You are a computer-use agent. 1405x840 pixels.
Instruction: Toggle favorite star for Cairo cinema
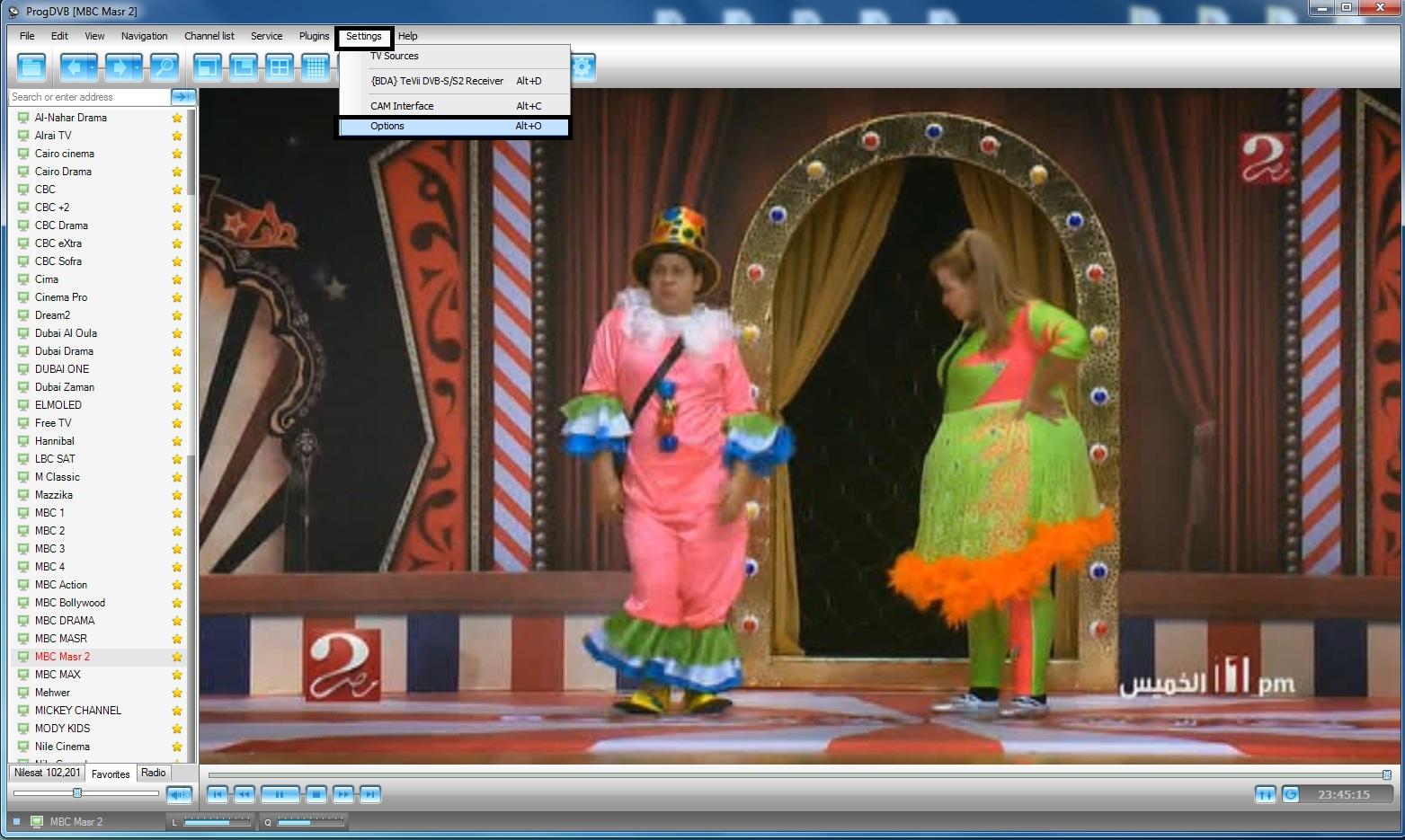click(177, 154)
